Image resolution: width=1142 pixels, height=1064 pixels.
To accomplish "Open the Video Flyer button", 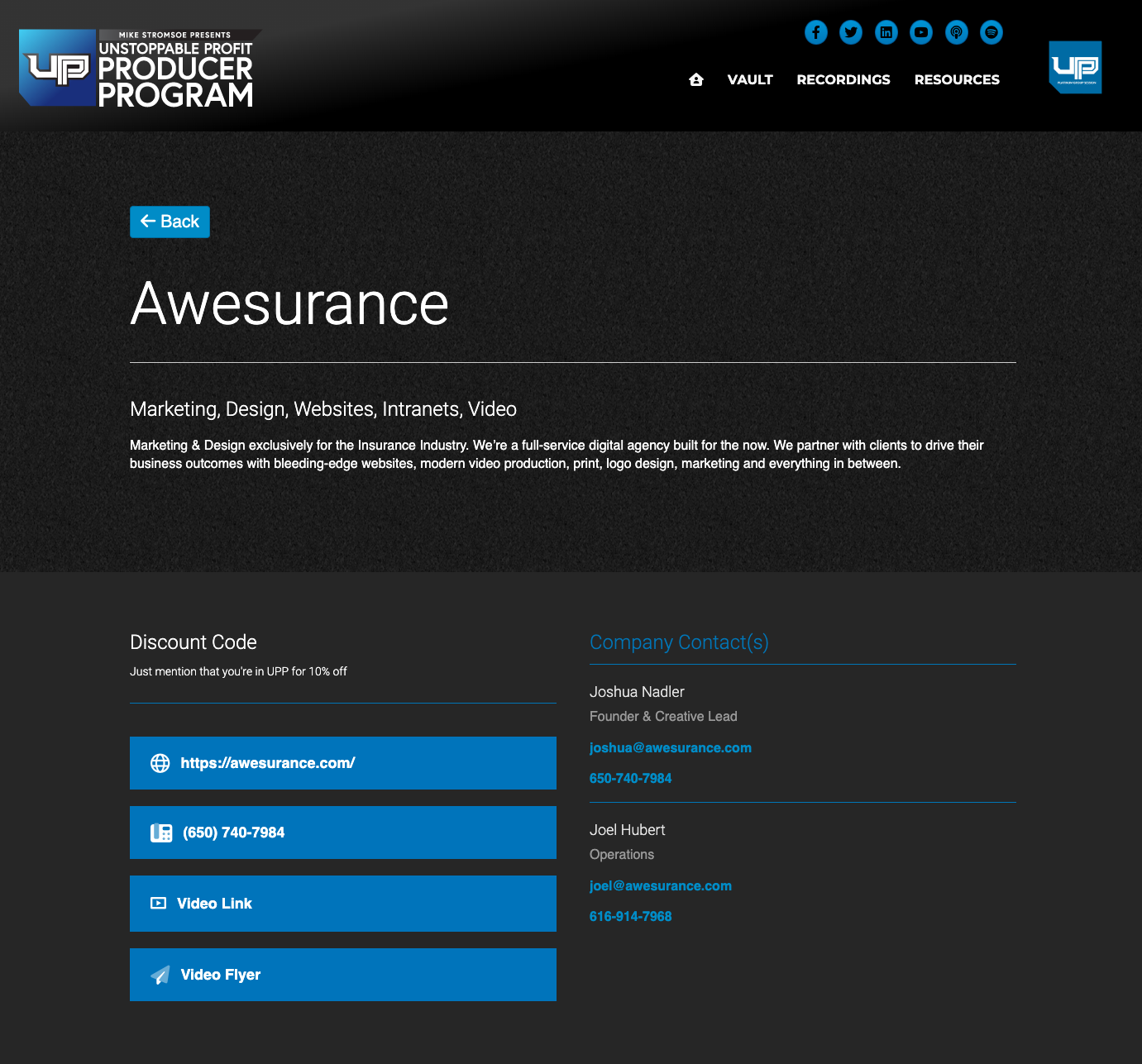I will click(x=343, y=975).
